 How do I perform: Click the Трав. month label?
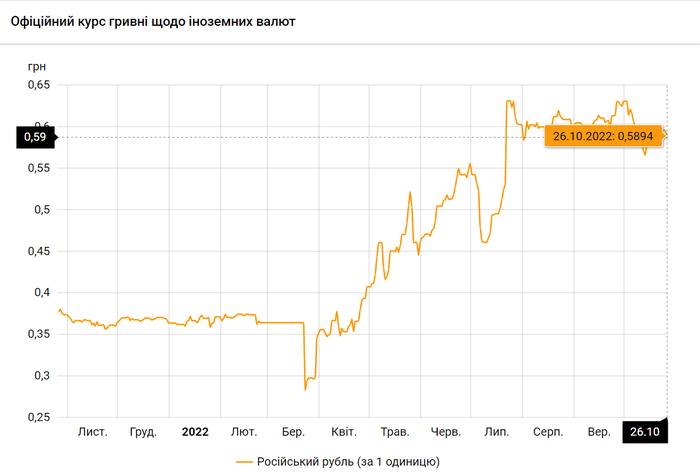(395, 432)
